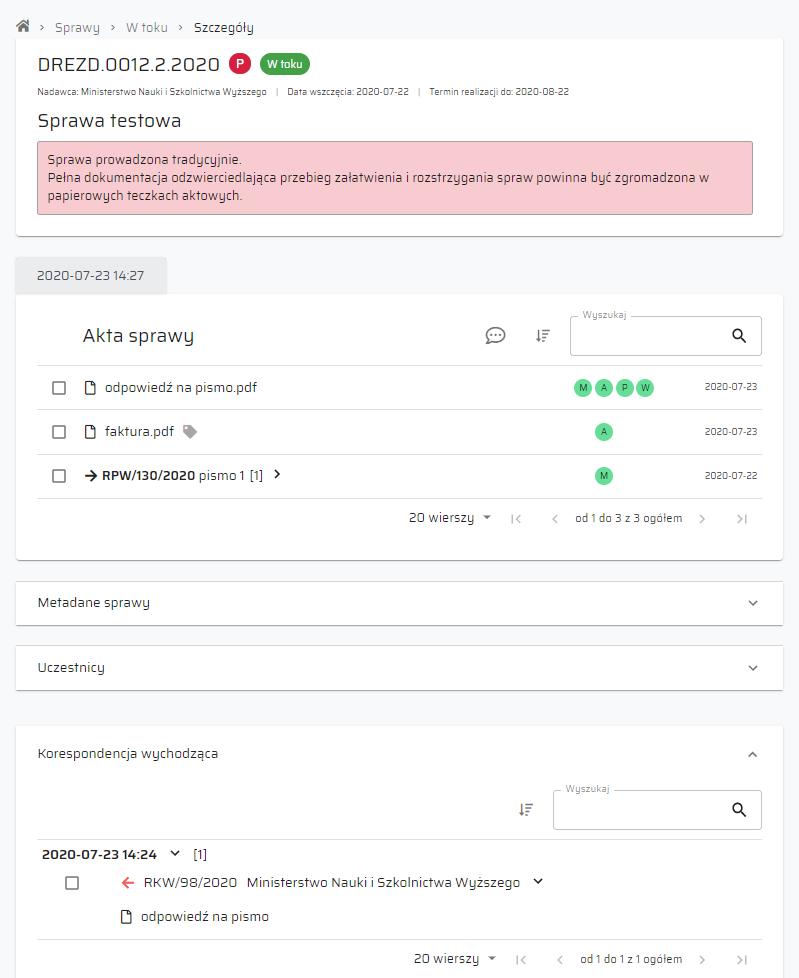Go to home via breadcrumb house icon

[x=23, y=27]
